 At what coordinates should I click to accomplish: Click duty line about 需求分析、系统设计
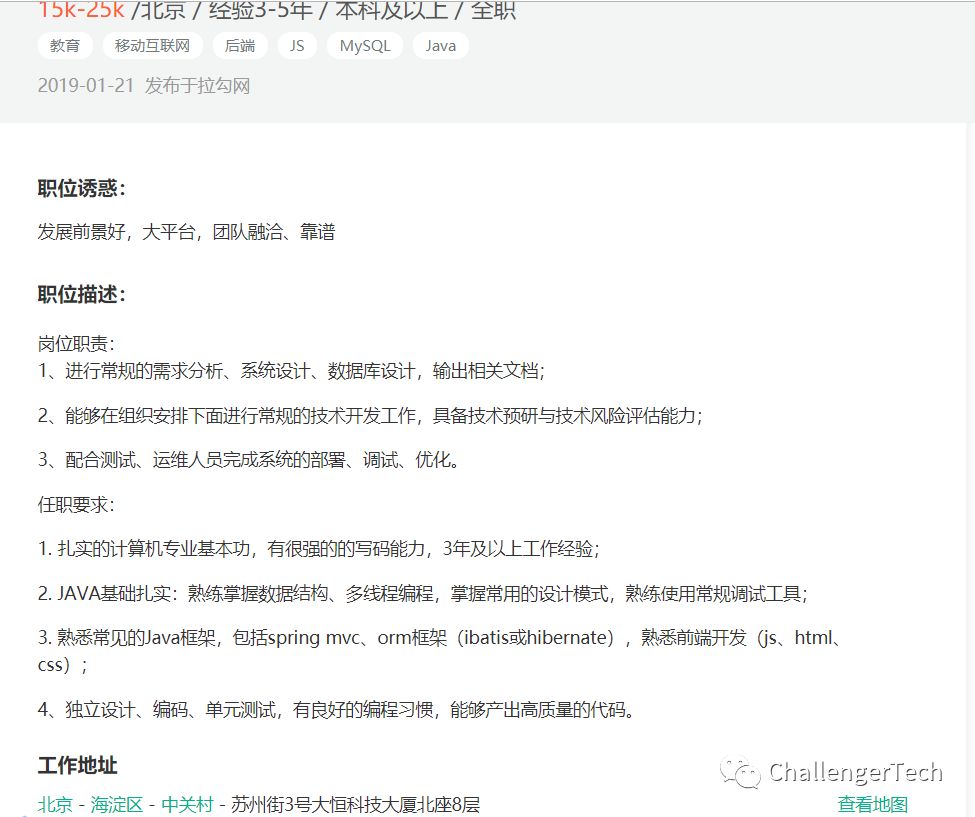pyautogui.click(x=291, y=371)
